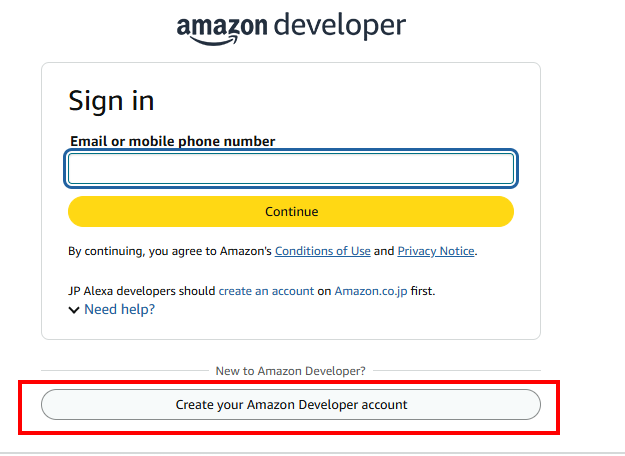Screen dimensions: 625x456
Task: Click Create your Amazon Developer account button
Action: (x=291, y=405)
